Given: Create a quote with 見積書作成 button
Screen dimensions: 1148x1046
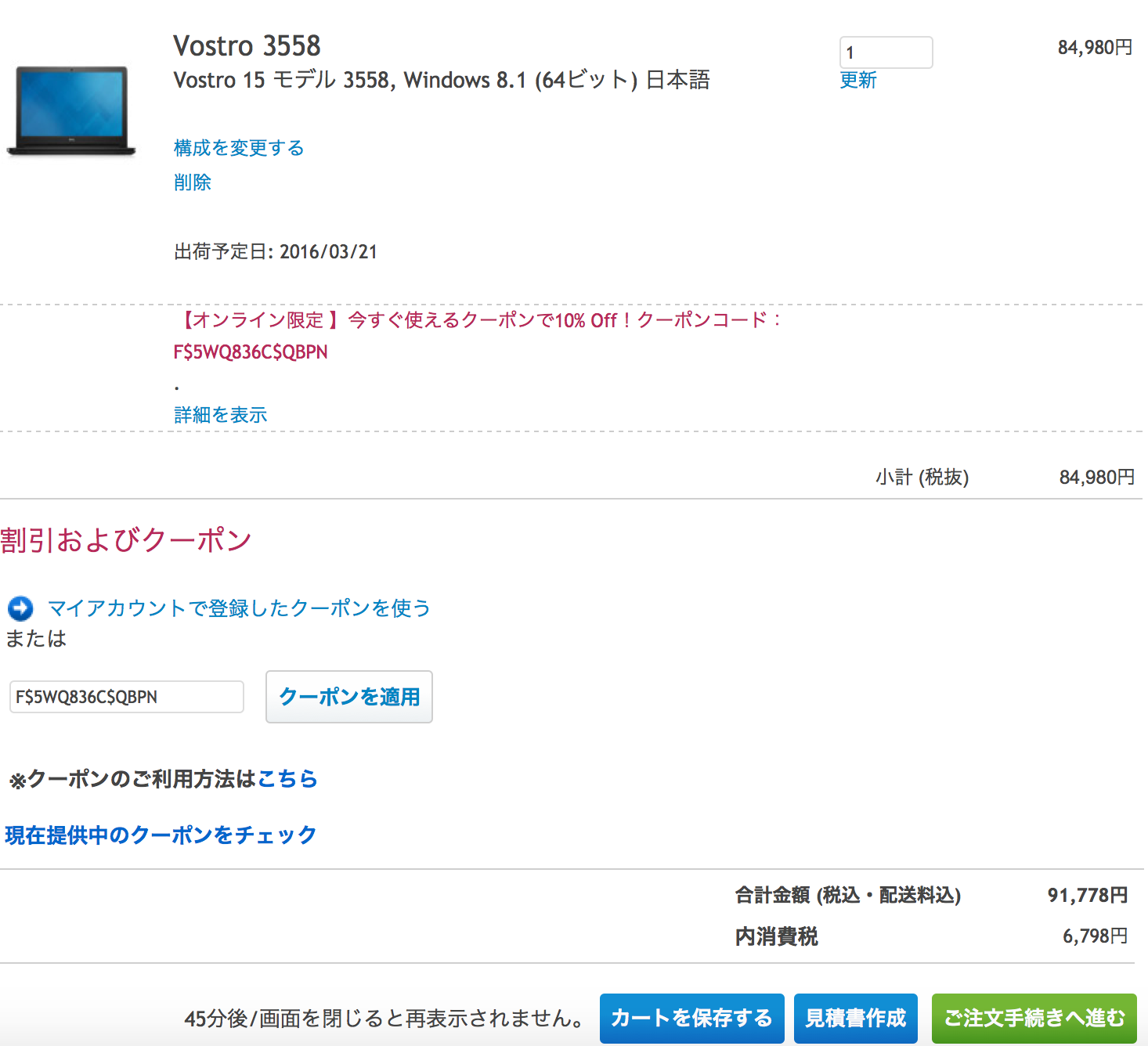Looking at the screenshot, I should tap(856, 1018).
